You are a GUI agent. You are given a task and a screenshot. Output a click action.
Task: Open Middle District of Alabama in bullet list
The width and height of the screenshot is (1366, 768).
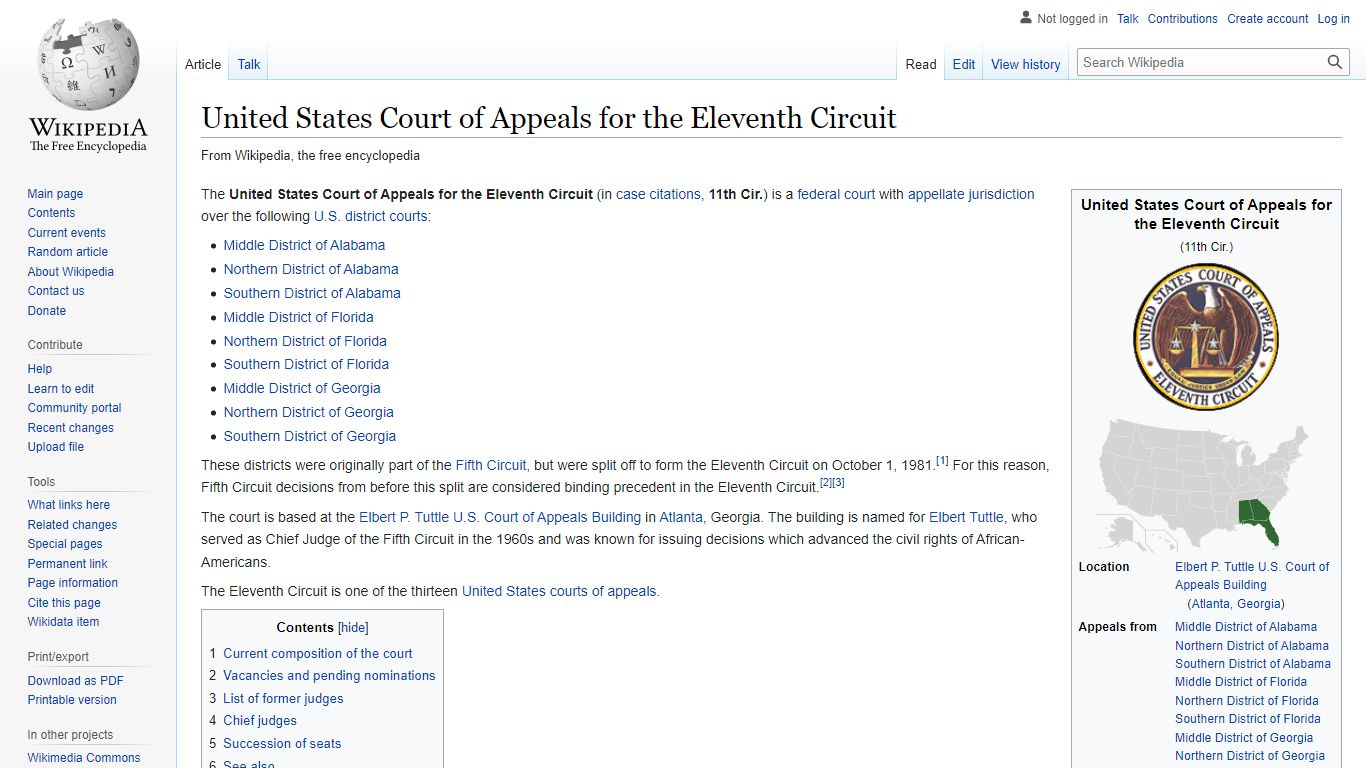(x=304, y=245)
